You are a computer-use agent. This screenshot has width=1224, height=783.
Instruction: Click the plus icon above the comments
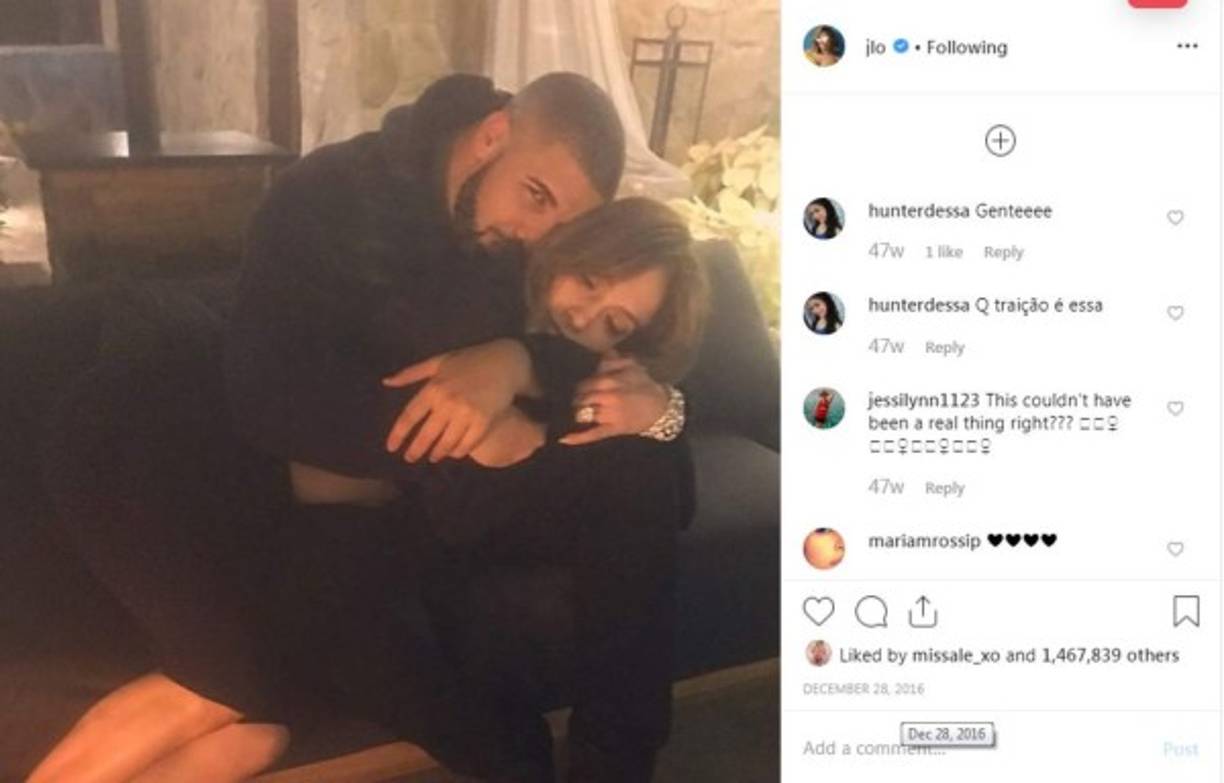[999, 141]
